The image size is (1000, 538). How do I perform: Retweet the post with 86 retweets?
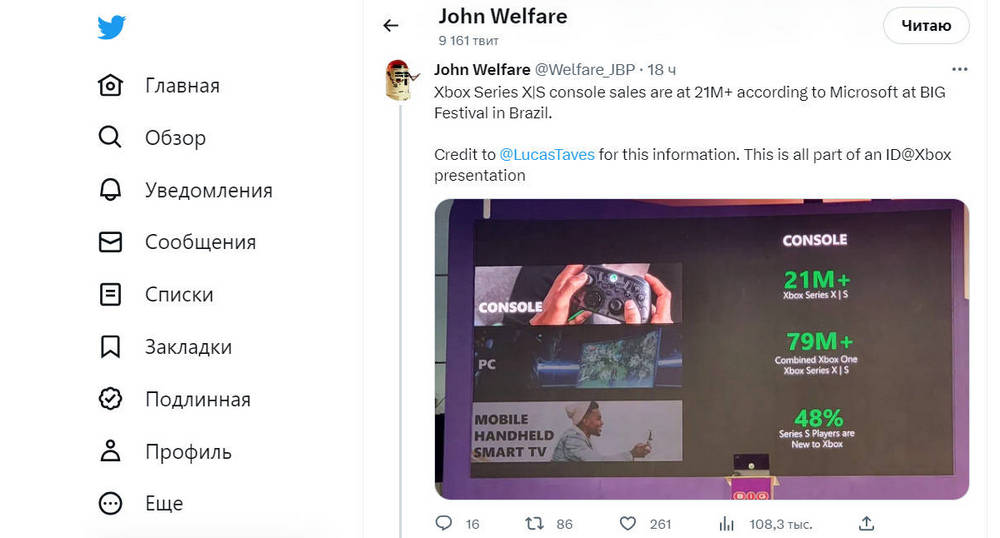click(534, 524)
